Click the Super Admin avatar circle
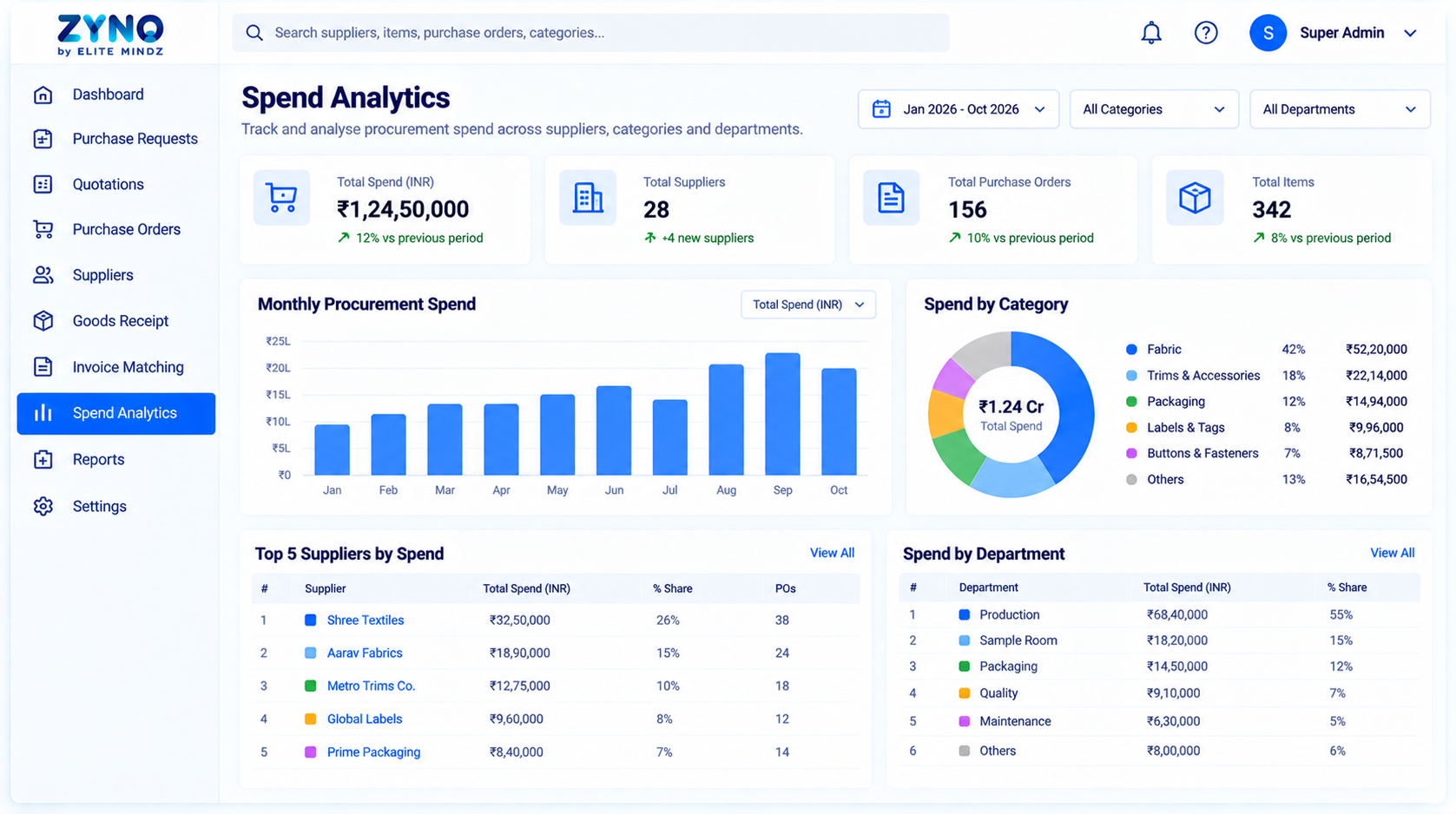This screenshot has height=814, width=1456. tap(1268, 33)
